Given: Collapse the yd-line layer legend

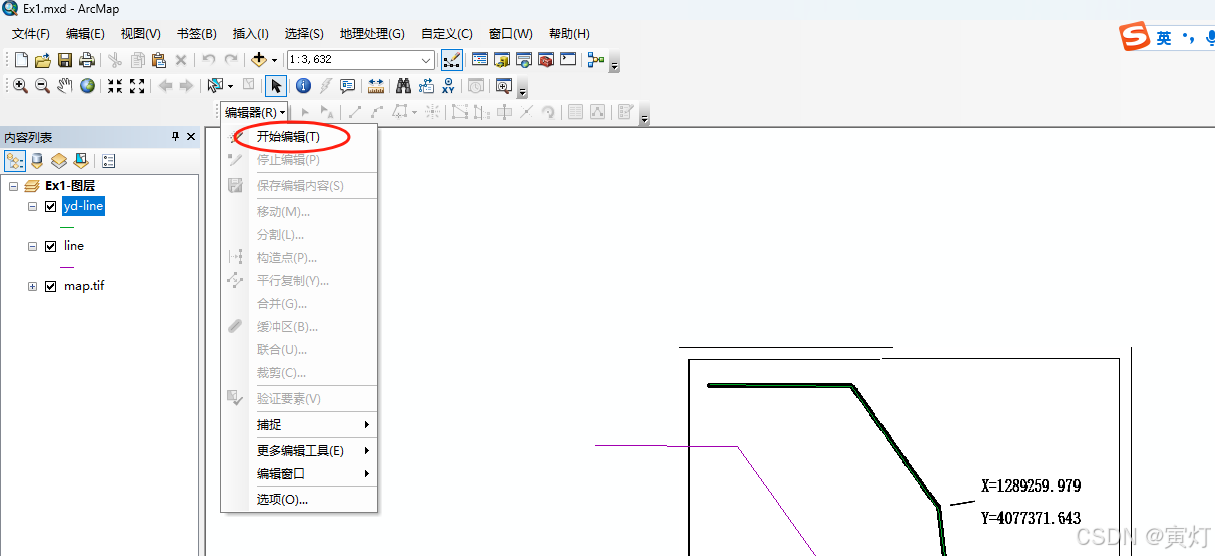Looking at the screenshot, I should pos(32,207).
